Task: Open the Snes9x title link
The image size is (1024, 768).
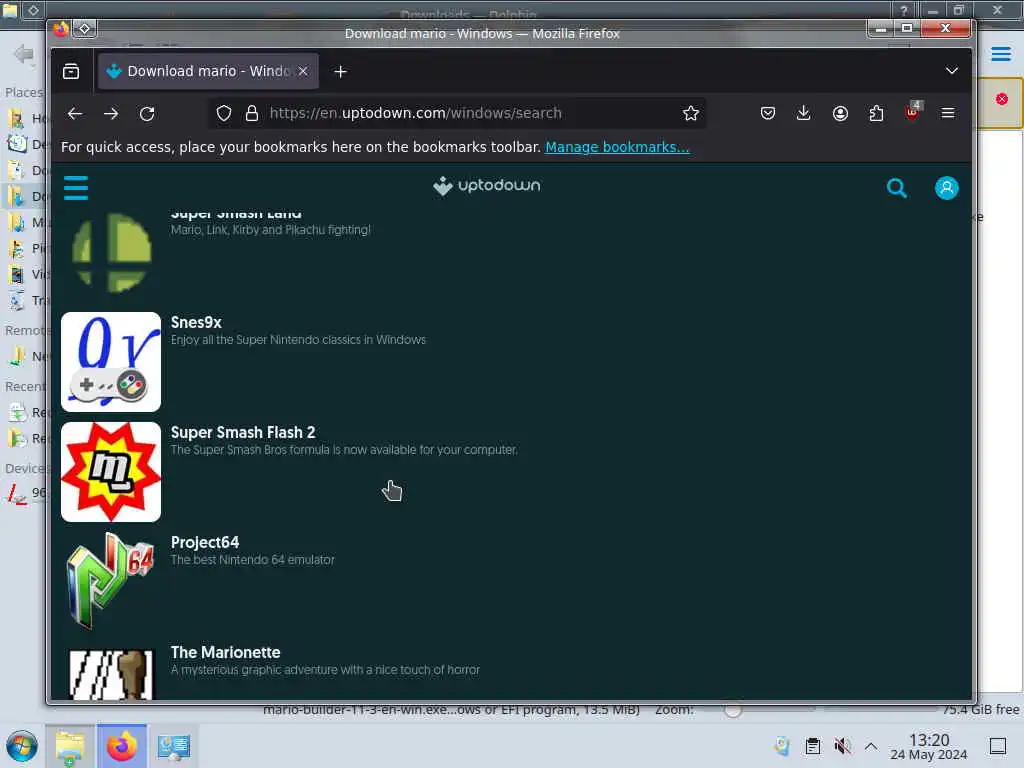Action: pyautogui.click(x=196, y=323)
